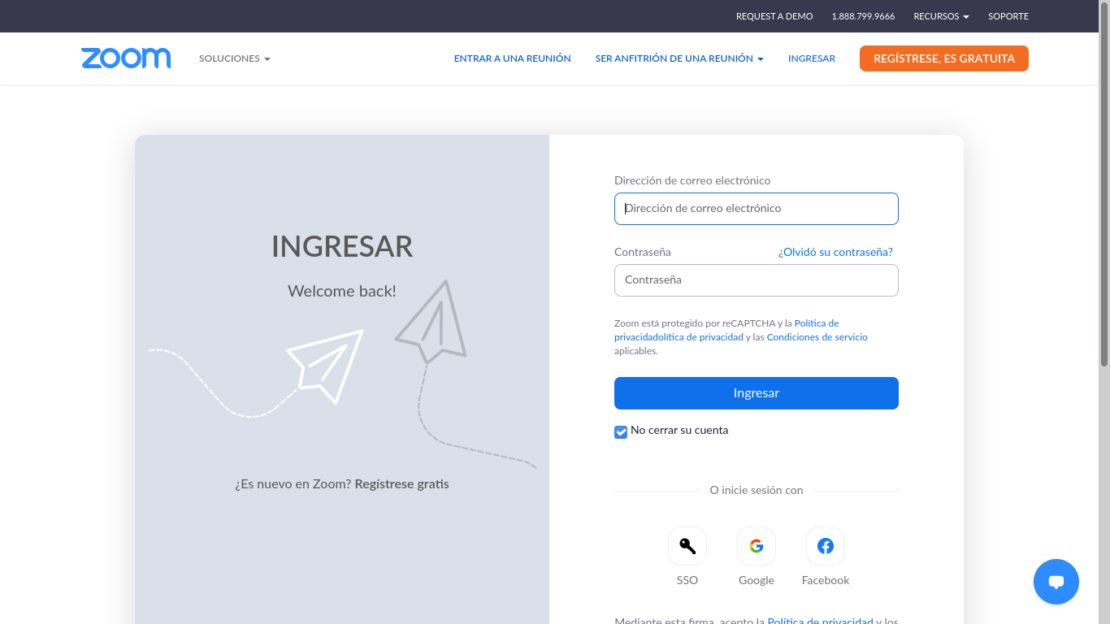
Task: Sign in with the Google icon
Action: tap(756, 546)
